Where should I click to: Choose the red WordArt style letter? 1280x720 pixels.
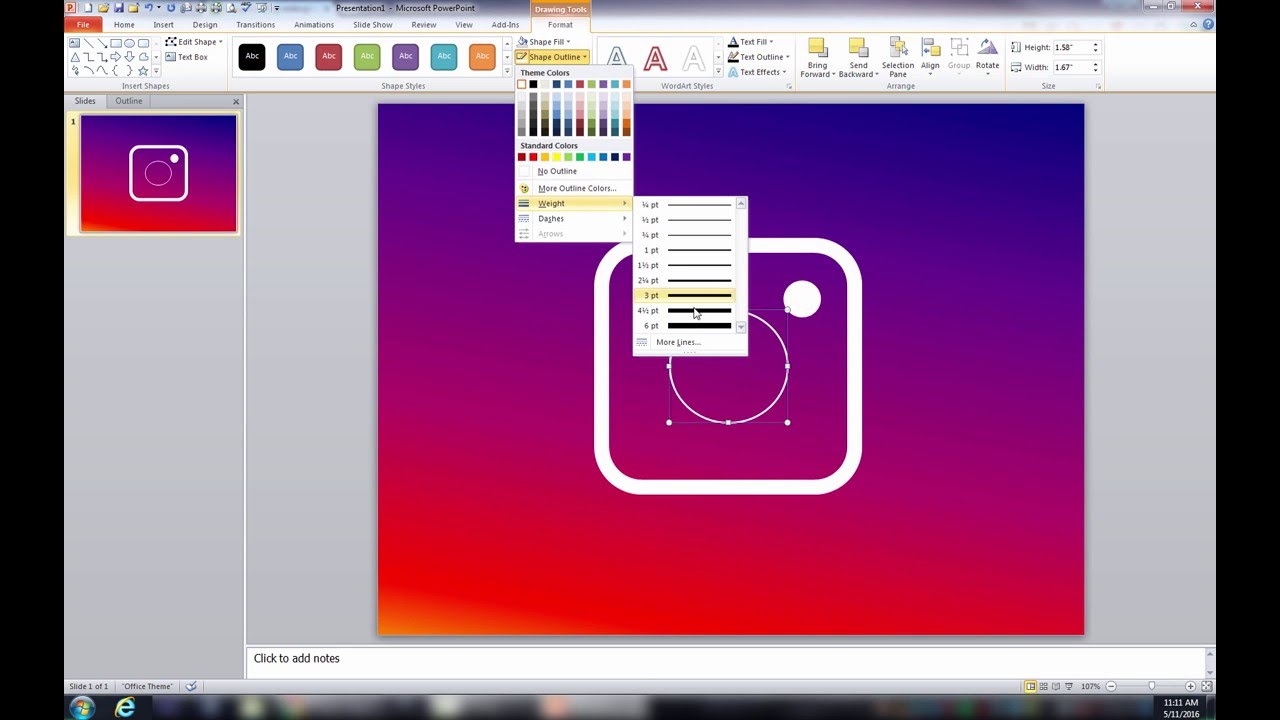[655, 59]
